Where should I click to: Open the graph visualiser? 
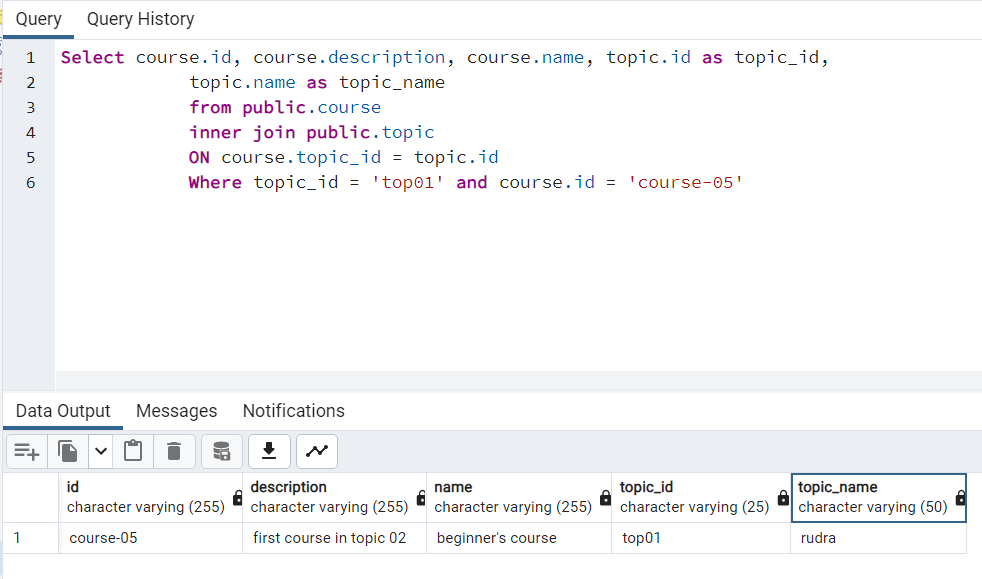click(x=316, y=451)
